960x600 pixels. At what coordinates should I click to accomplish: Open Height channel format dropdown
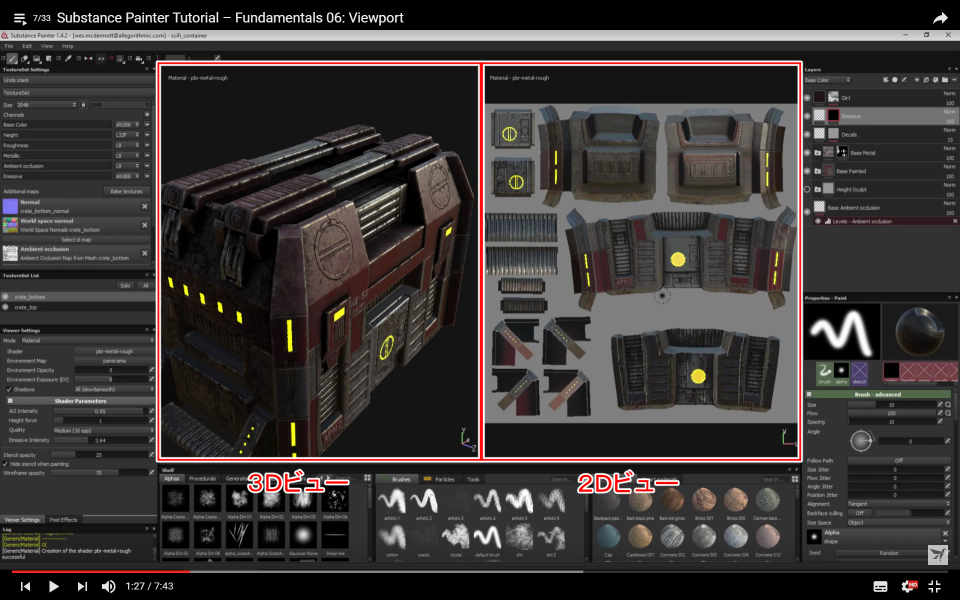[127, 135]
